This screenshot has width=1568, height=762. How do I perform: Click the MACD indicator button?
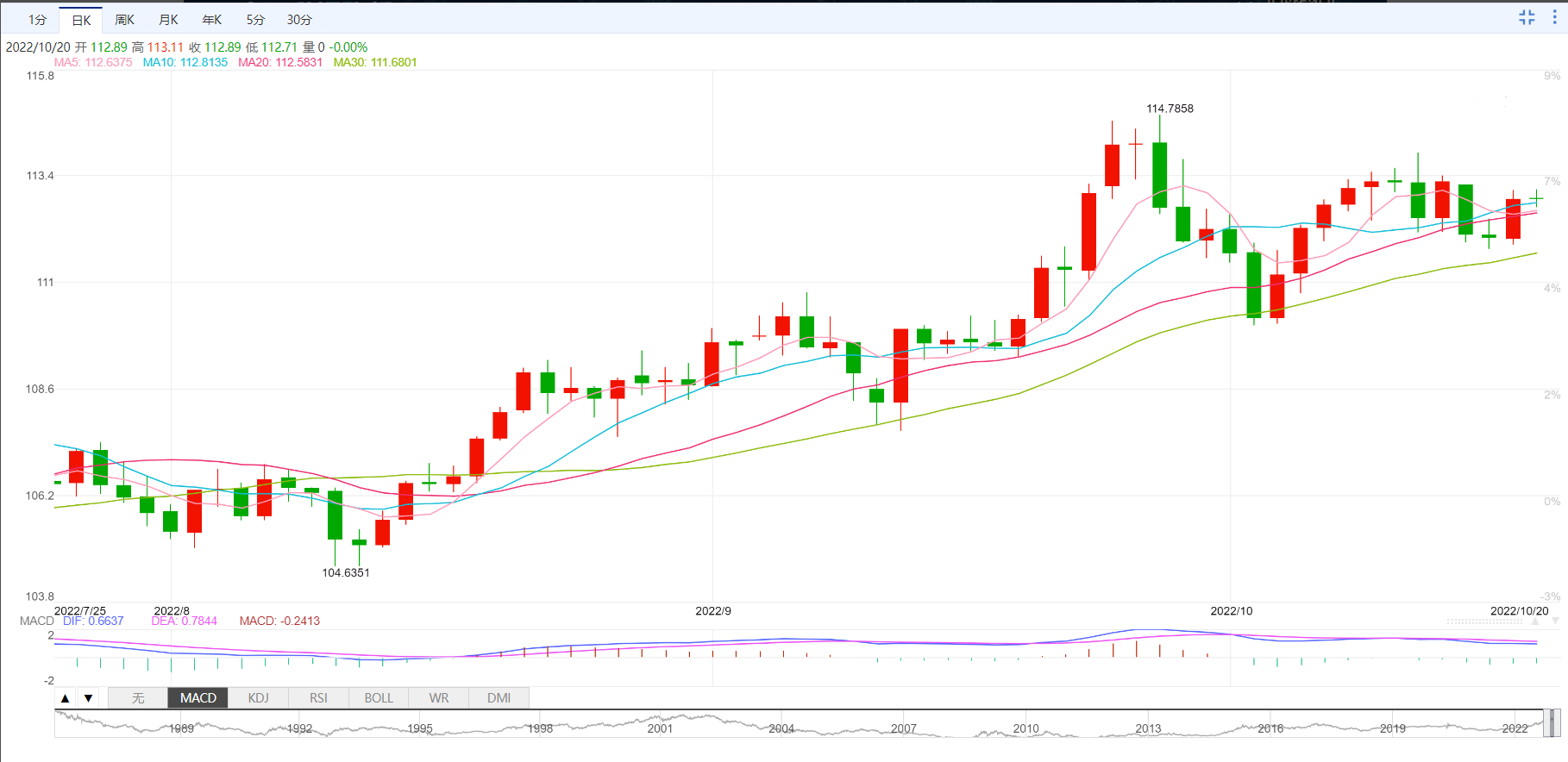(x=198, y=698)
